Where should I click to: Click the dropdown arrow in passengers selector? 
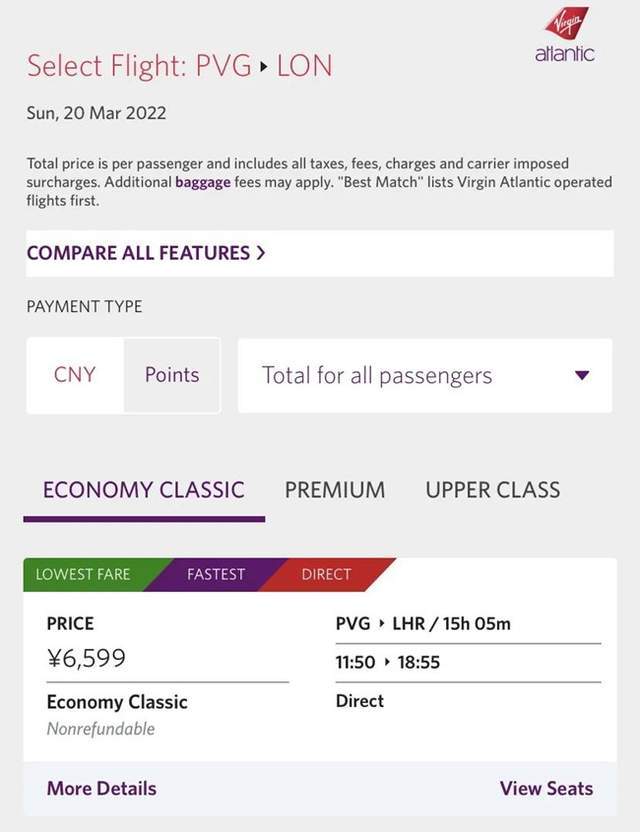[582, 375]
